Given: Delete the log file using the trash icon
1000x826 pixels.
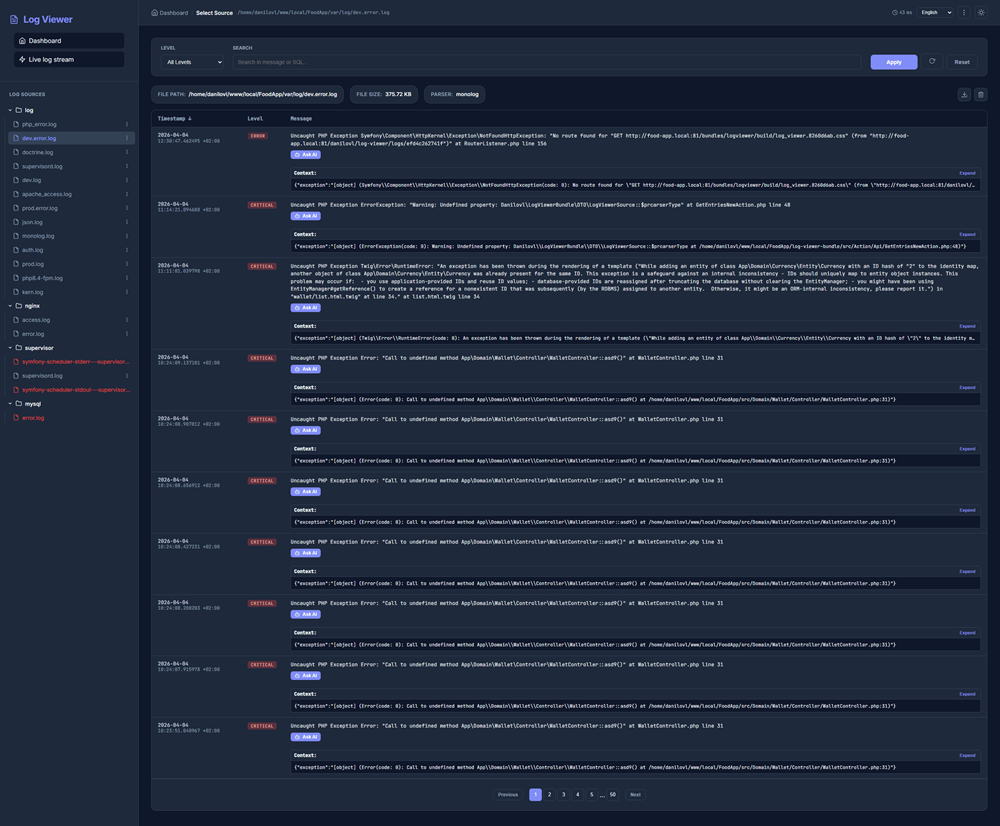Looking at the screenshot, I should click(x=981, y=94).
